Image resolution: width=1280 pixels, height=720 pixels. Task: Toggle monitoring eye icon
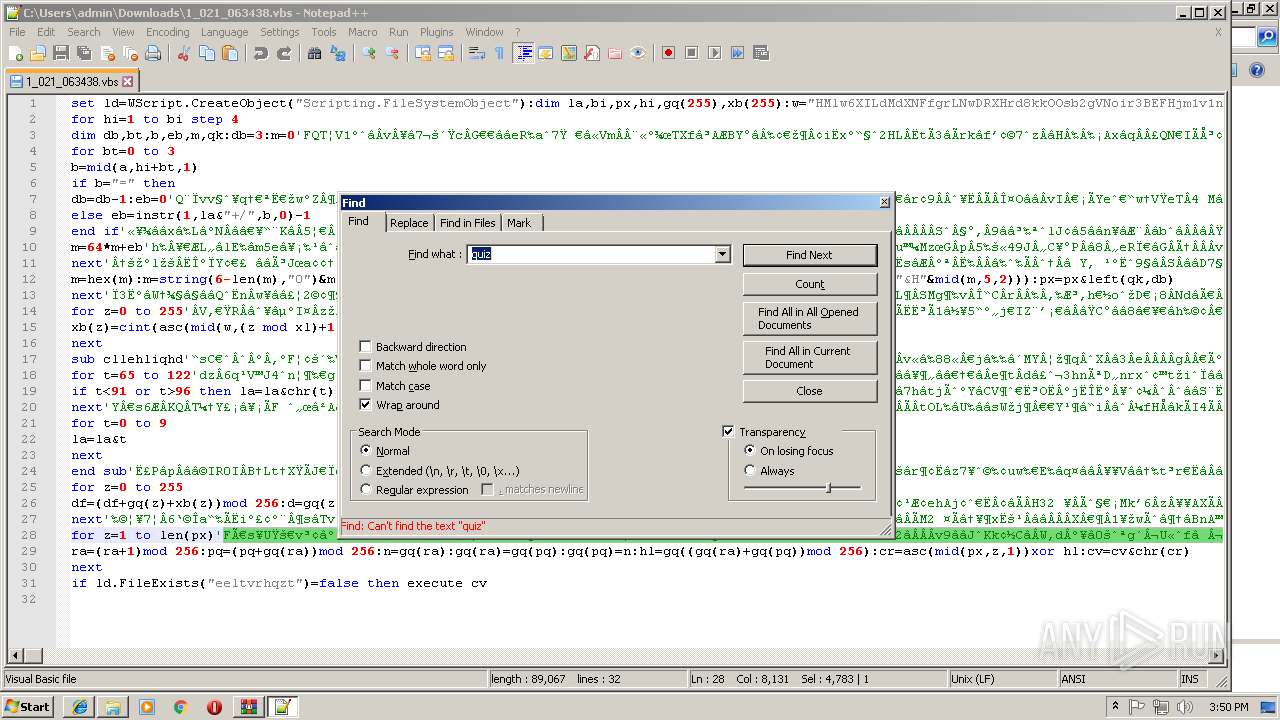point(638,53)
